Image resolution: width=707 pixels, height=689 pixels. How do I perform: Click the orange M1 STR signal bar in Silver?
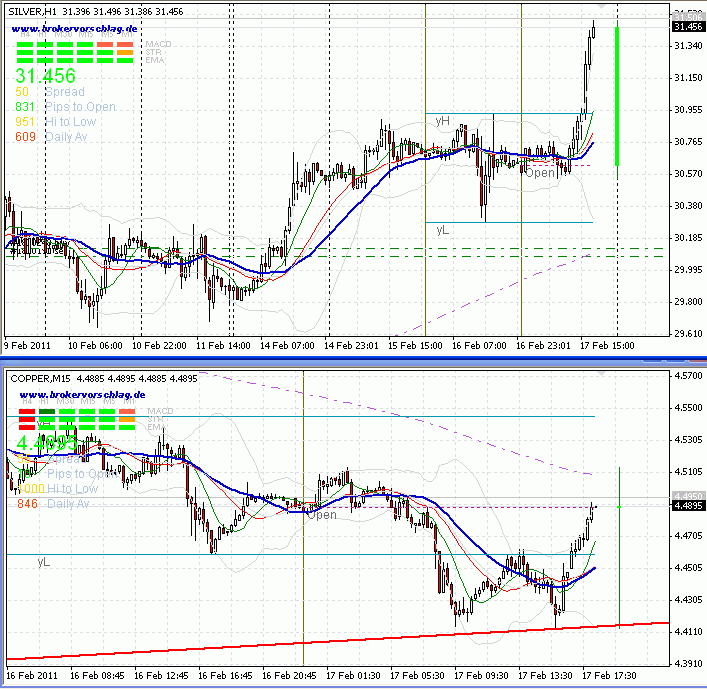click(x=125, y=53)
